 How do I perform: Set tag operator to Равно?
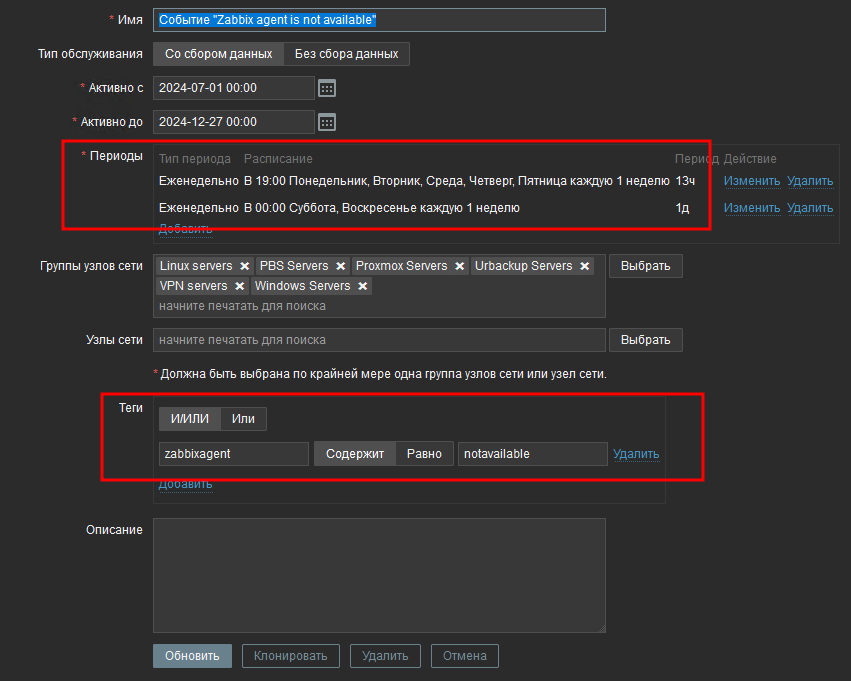pos(424,454)
